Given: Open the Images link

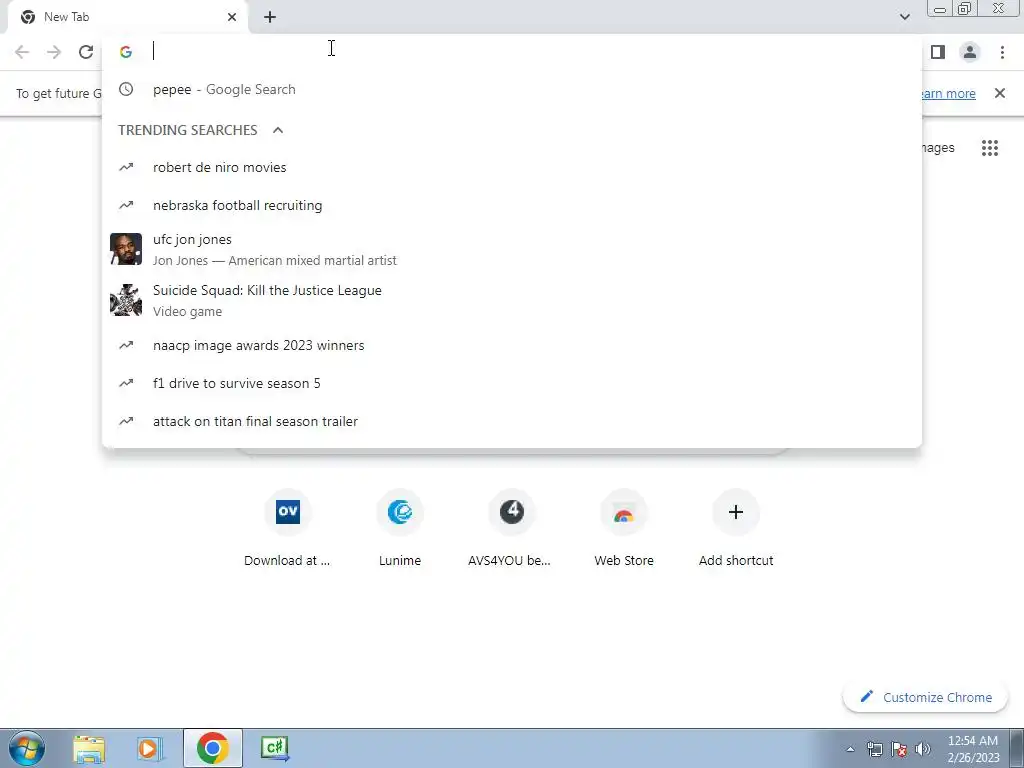Looking at the screenshot, I should click(x=938, y=148).
